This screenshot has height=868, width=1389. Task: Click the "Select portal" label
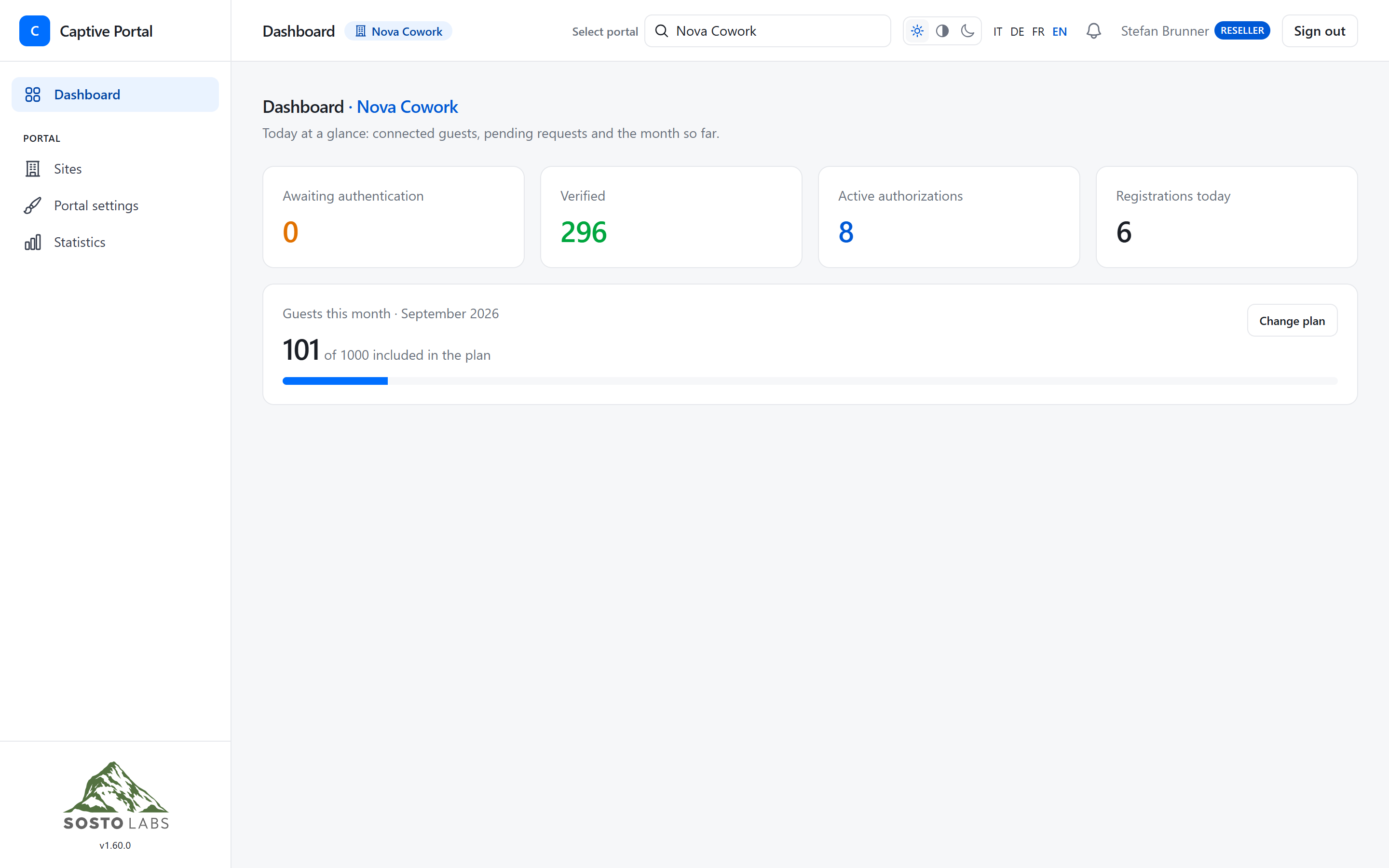pyautogui.click(x=605, y=31)
